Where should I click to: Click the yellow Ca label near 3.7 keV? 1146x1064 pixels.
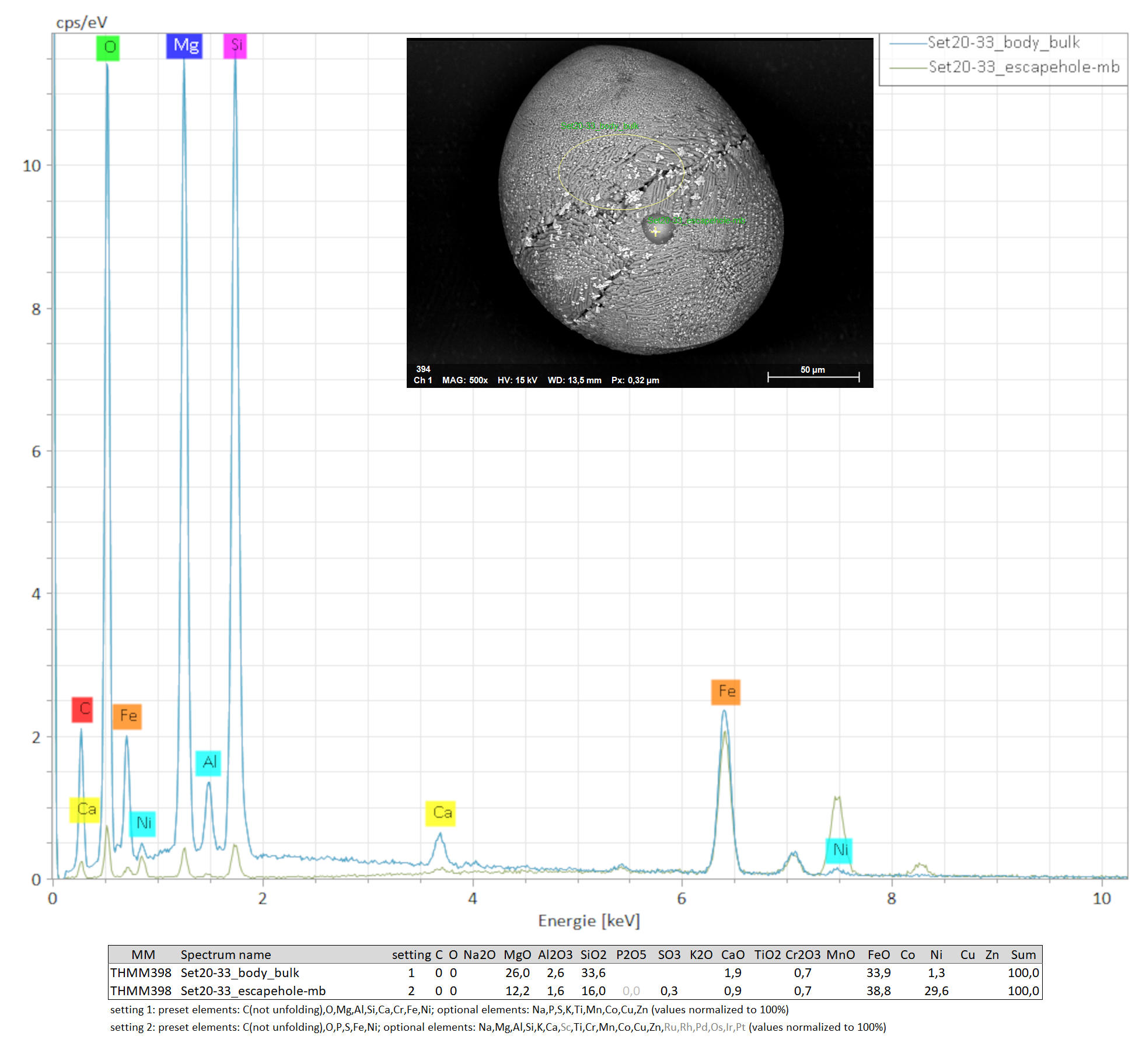pyautogui.click(x=441, y=813)
